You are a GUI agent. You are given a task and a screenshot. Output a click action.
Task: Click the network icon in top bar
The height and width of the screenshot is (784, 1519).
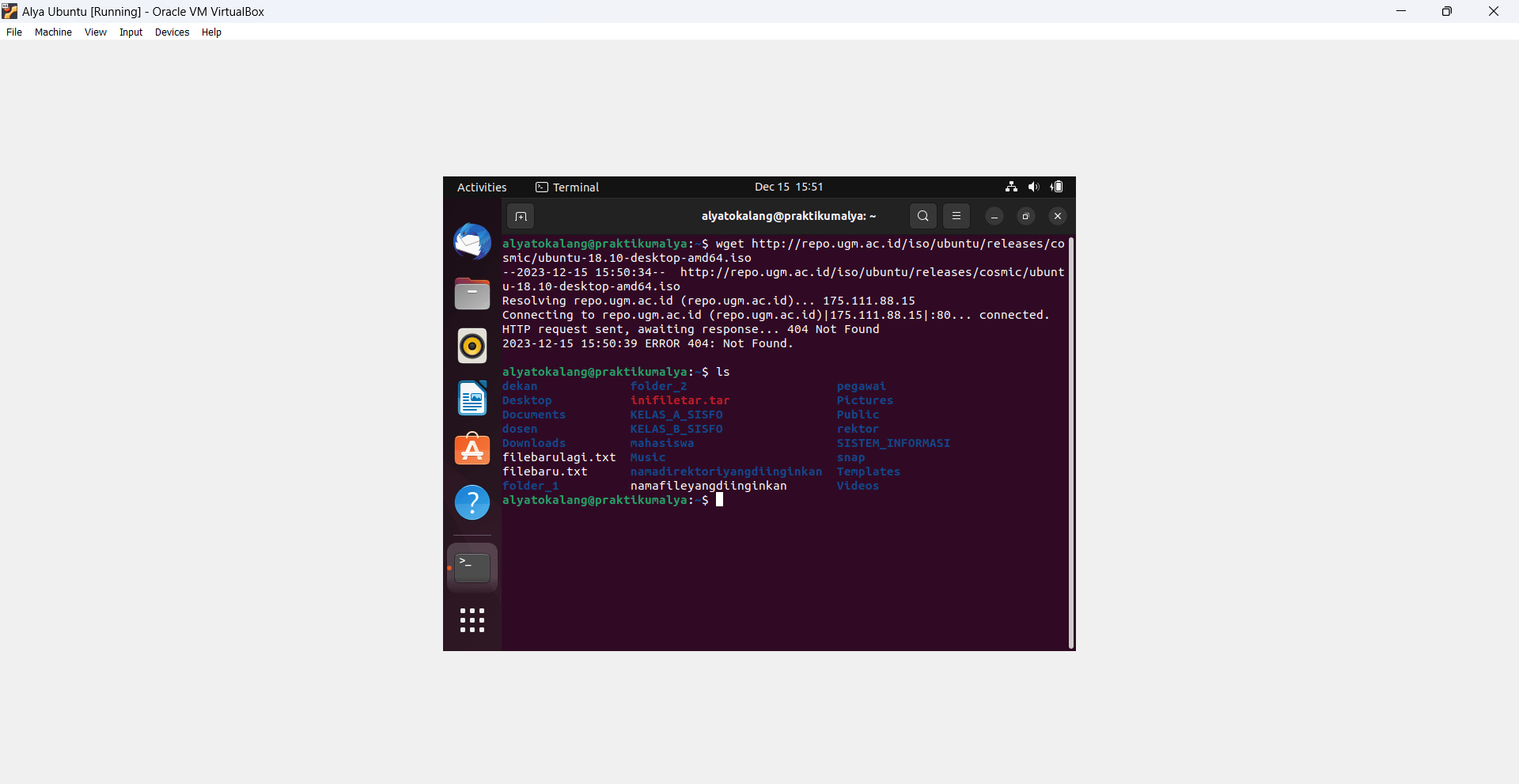pos(1011,187)
